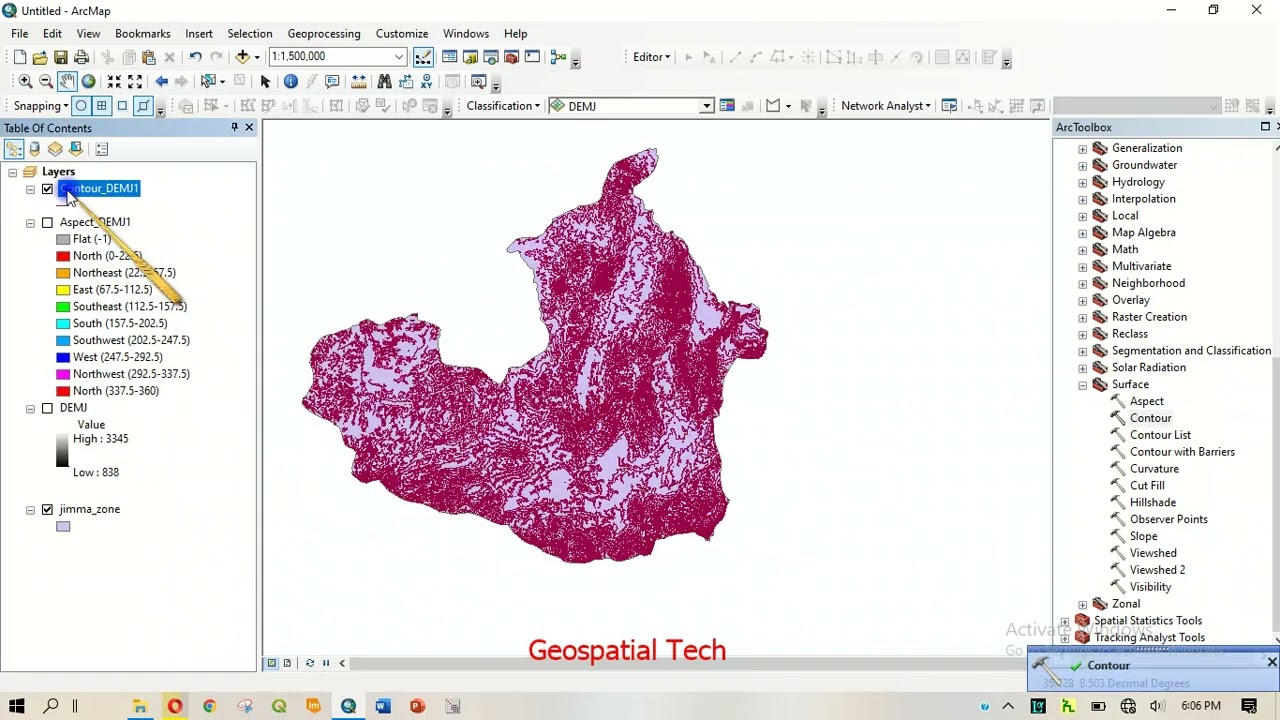The image size is (1280, 720).
Task: Enable the Aspect_DEMJ1 layer checkbox
Action: click(47, 222)
